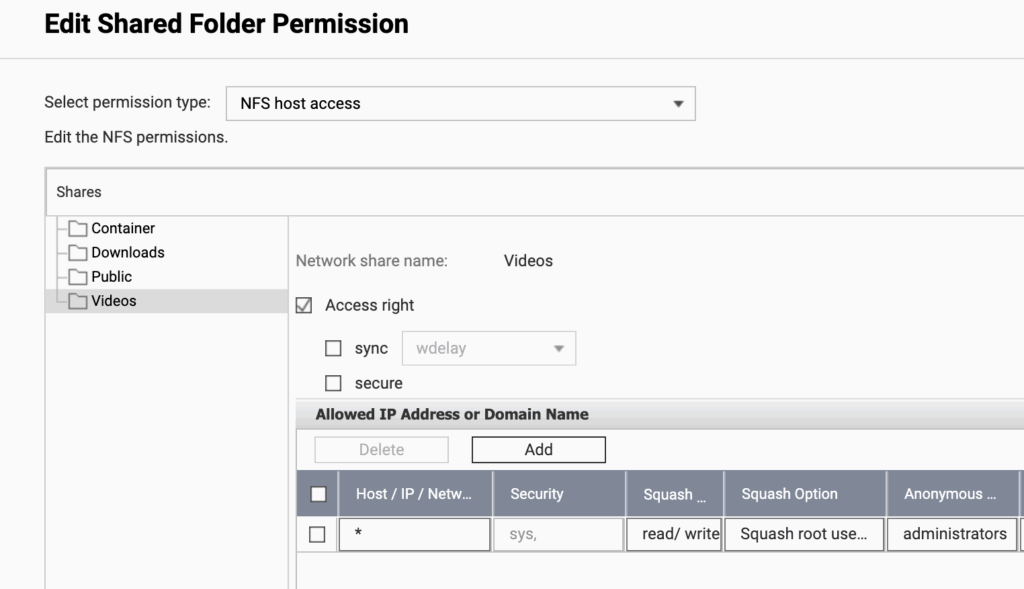Select the Downloads share in tree

coord(127,253)
